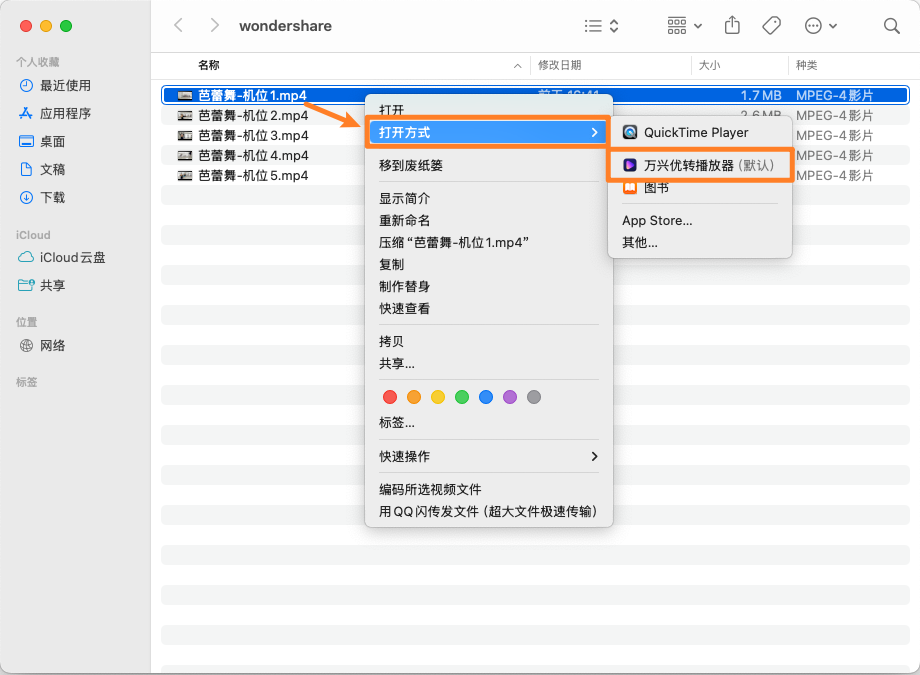Select 移到废纸篓 in context menu
Image resolution: width=920 pixels, height=675 pixels.
click(x=411, y=165)
